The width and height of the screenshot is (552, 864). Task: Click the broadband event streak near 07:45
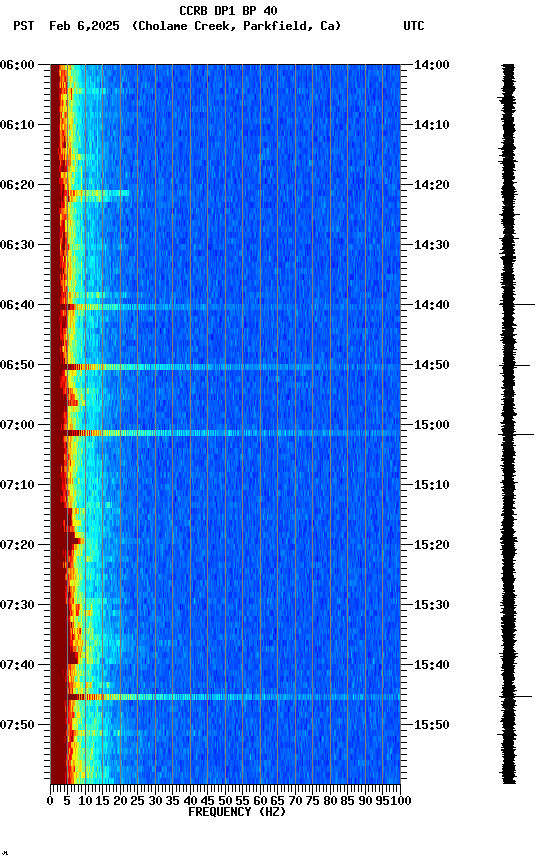tap(225, 697)
